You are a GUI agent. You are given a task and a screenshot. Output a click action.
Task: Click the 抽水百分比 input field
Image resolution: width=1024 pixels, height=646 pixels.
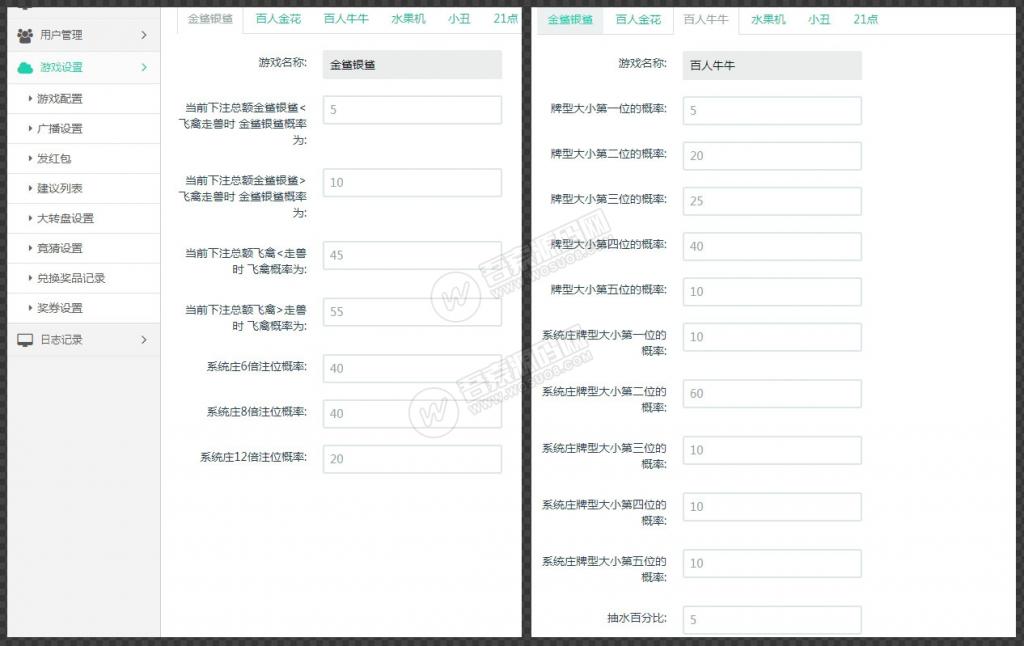pos(770,619)
